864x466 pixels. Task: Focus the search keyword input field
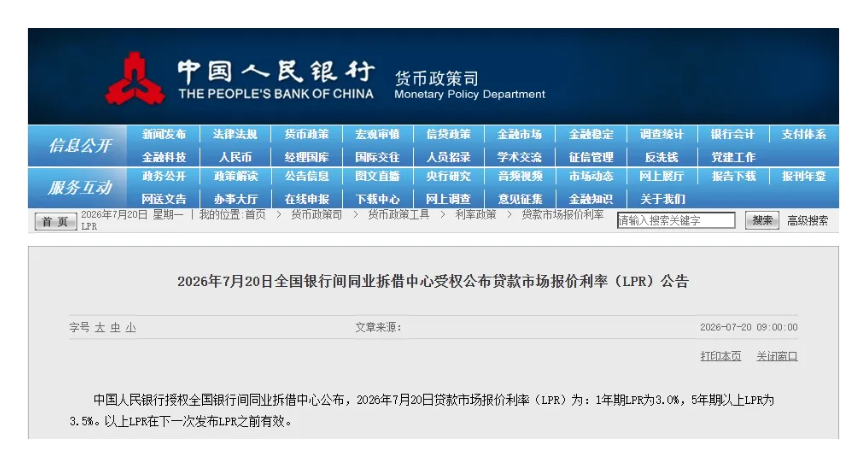[676, 220]
